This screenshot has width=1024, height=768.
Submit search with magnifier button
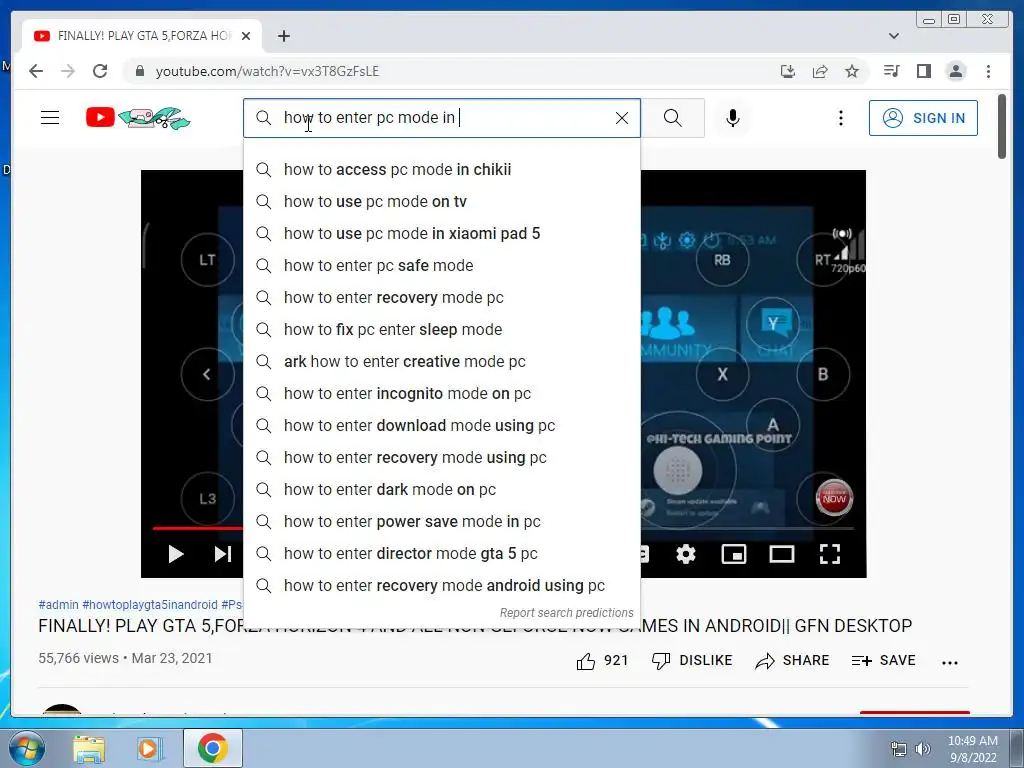tap(673, 118)
